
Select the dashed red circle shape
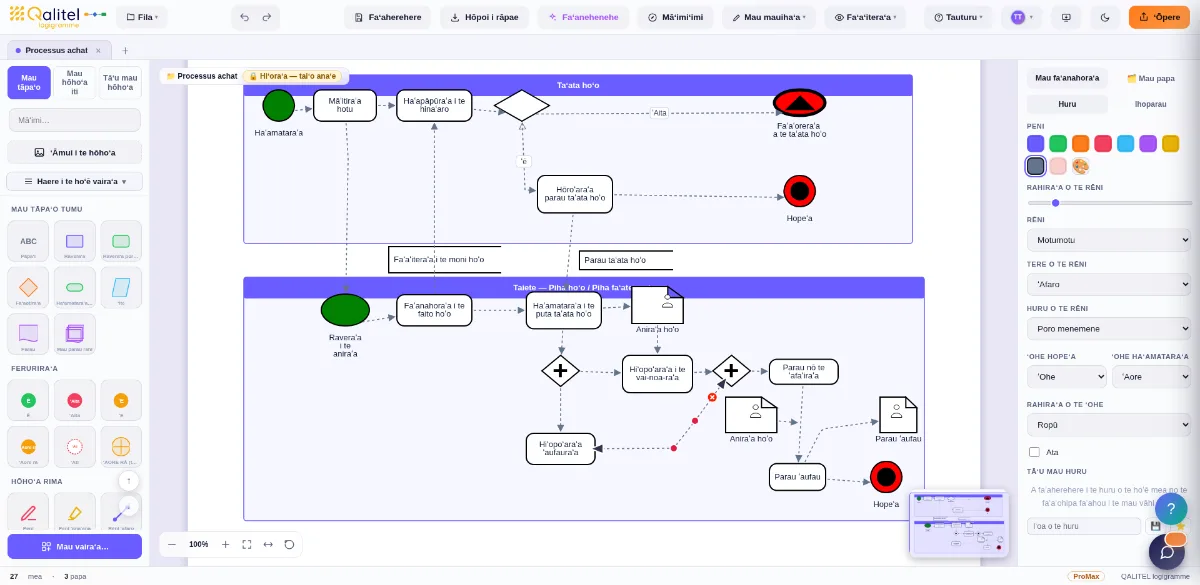tap(75, 447)
